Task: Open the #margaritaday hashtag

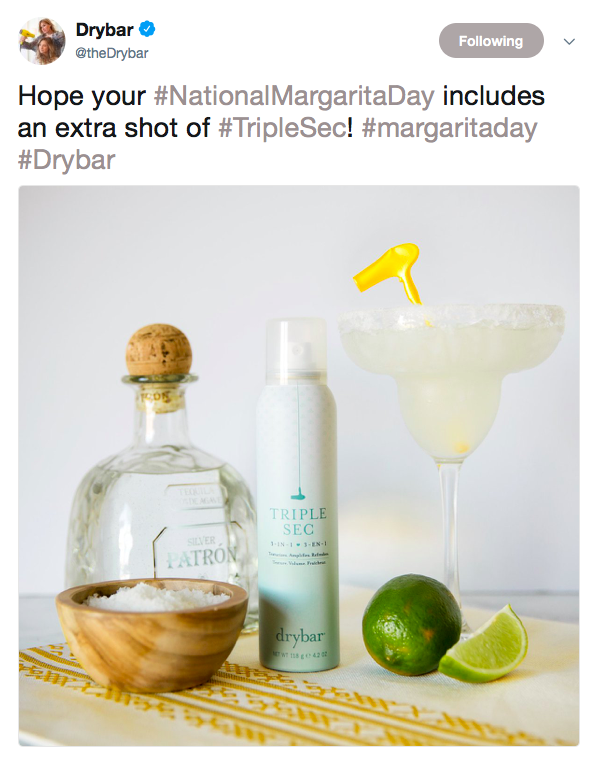Action: tap(449, 128)
